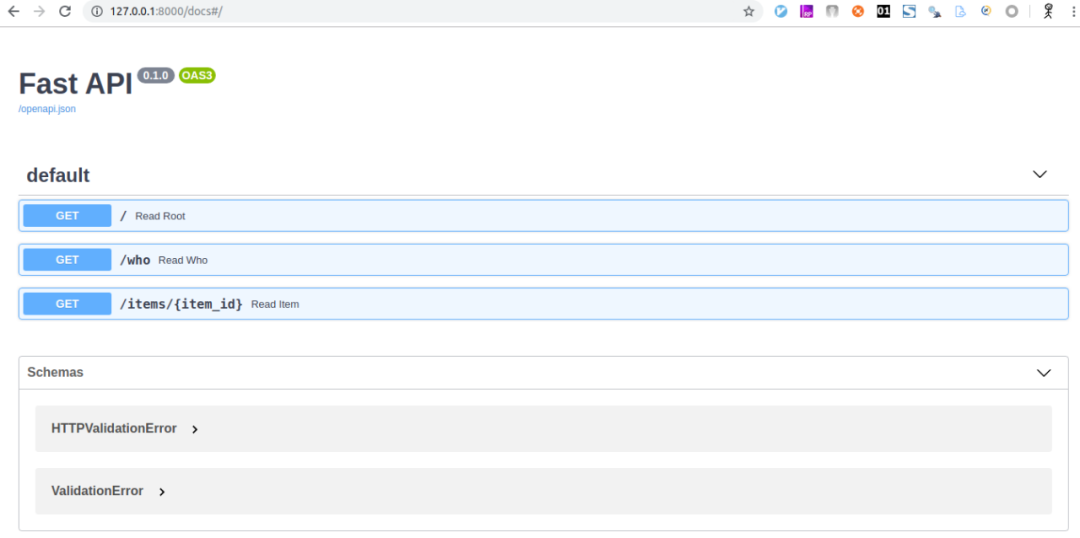This screenshot has height=538, width=1080.
Task: Click the GET badge on /who
Action: [67, 260]
